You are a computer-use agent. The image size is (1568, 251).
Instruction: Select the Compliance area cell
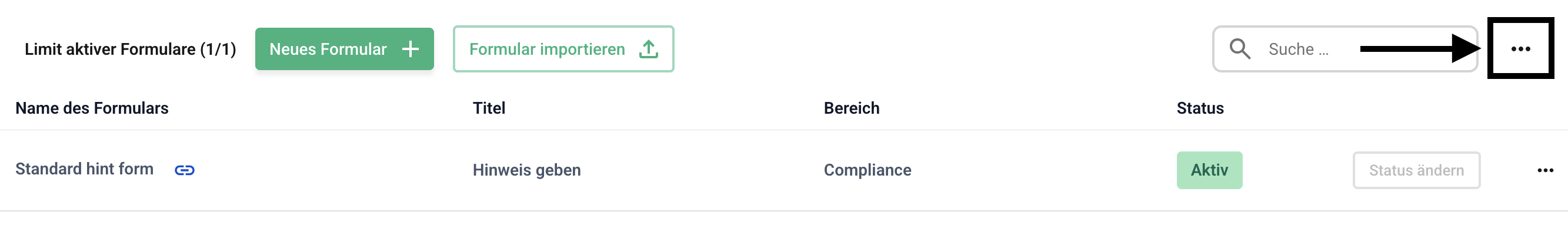pyautogui.click(x=867, y=171)
